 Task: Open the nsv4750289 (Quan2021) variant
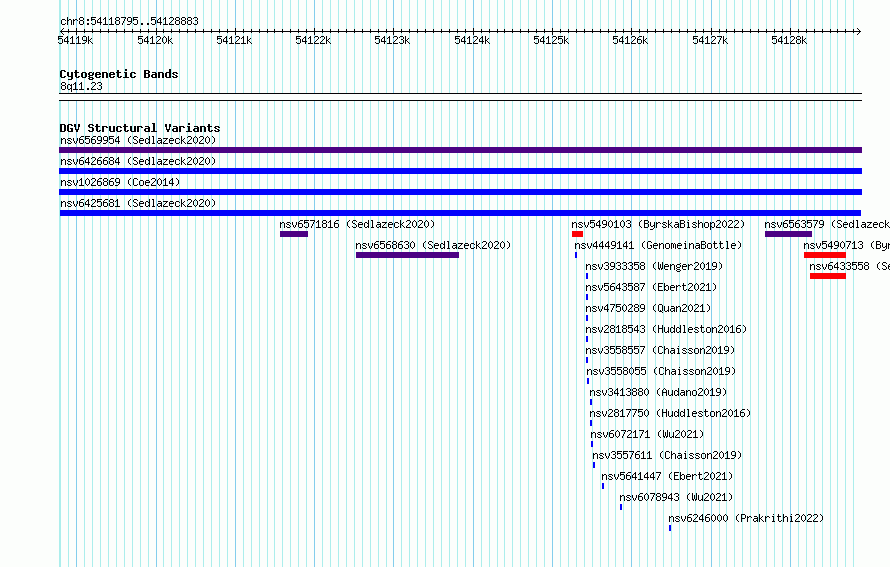pos(648,308)
